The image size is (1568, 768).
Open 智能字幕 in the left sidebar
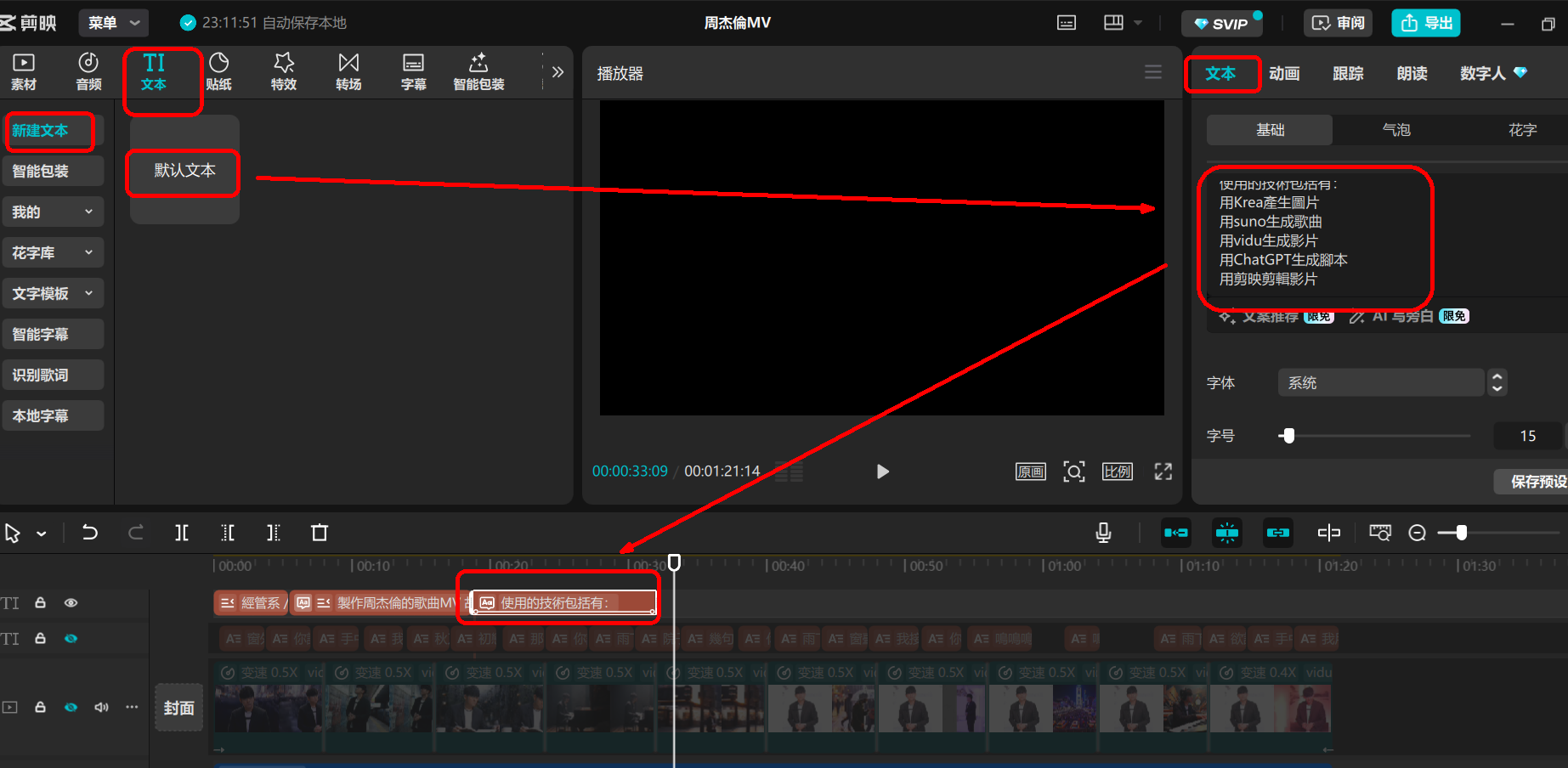click(53, 334)
